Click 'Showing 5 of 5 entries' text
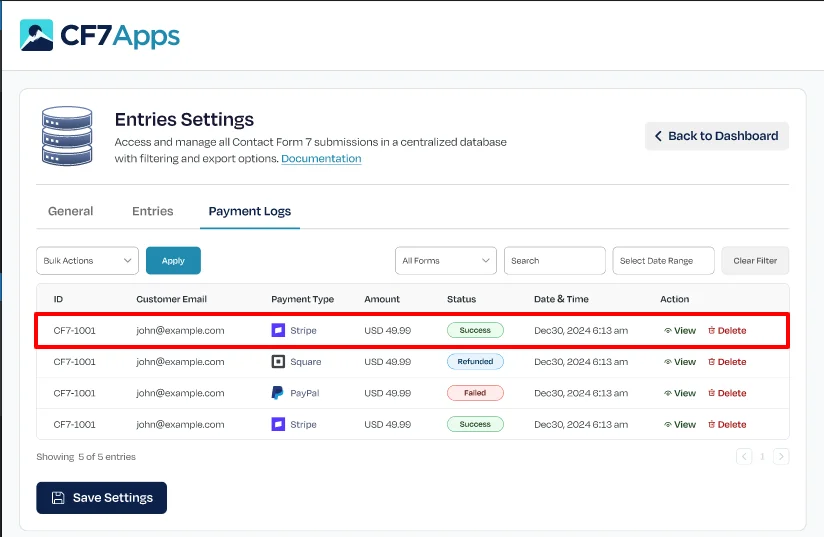The height and width of the screenshot is (537, 824). 86,457
